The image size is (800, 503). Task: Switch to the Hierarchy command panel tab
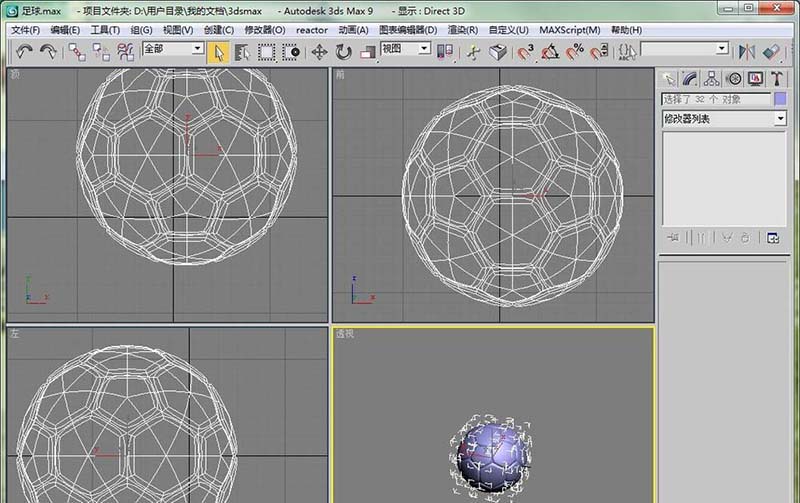point(712,79)
